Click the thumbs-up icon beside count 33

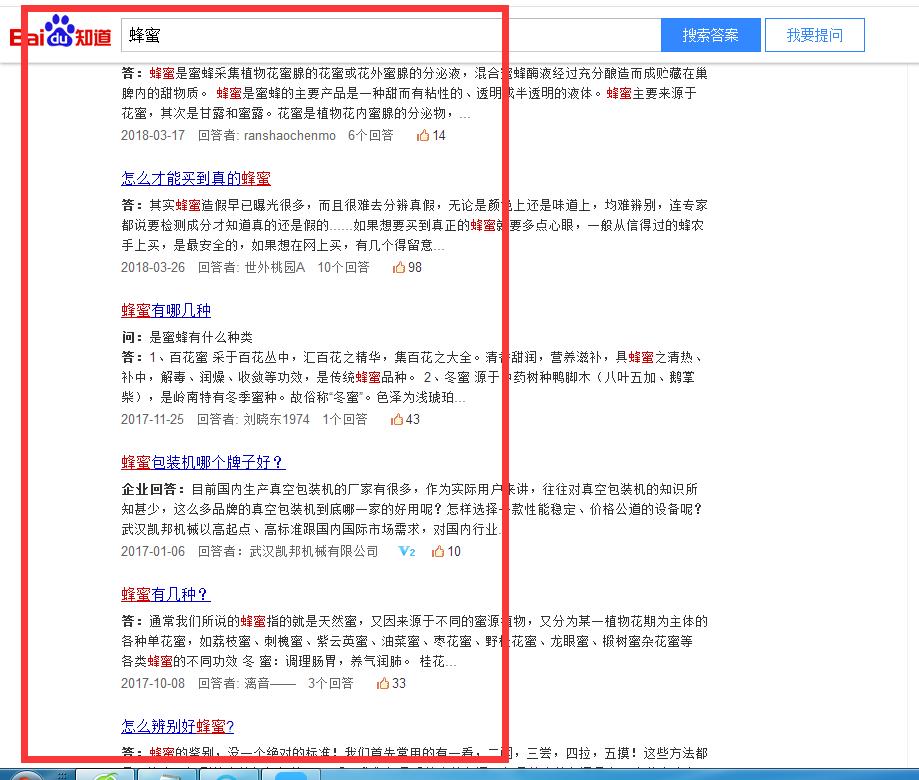click(382, 684)
